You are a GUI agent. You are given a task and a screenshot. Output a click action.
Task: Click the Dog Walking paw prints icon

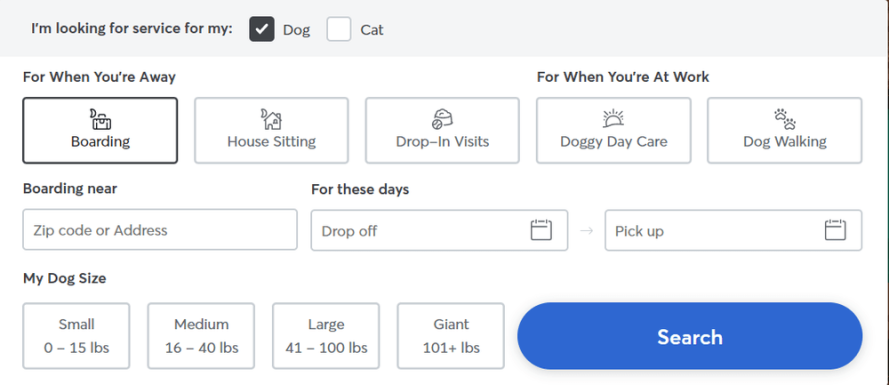(x=785, y=119)
